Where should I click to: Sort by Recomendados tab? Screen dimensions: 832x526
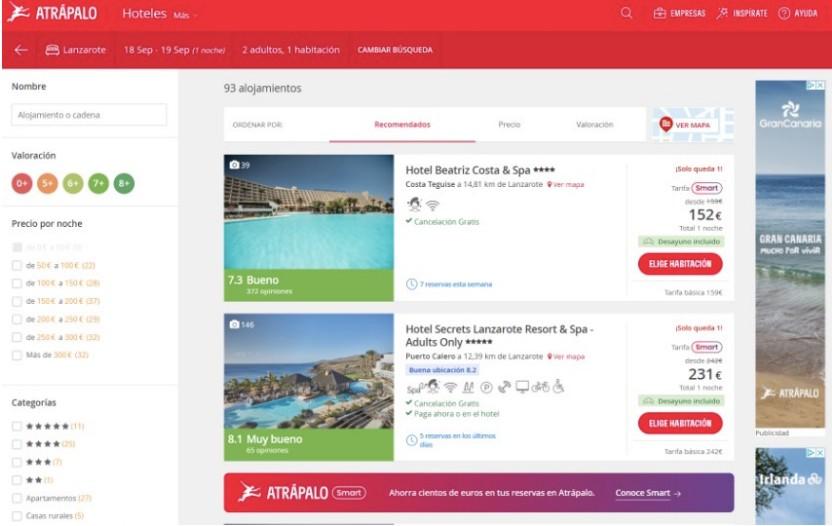pyautogui.click(x=402, y=125)
